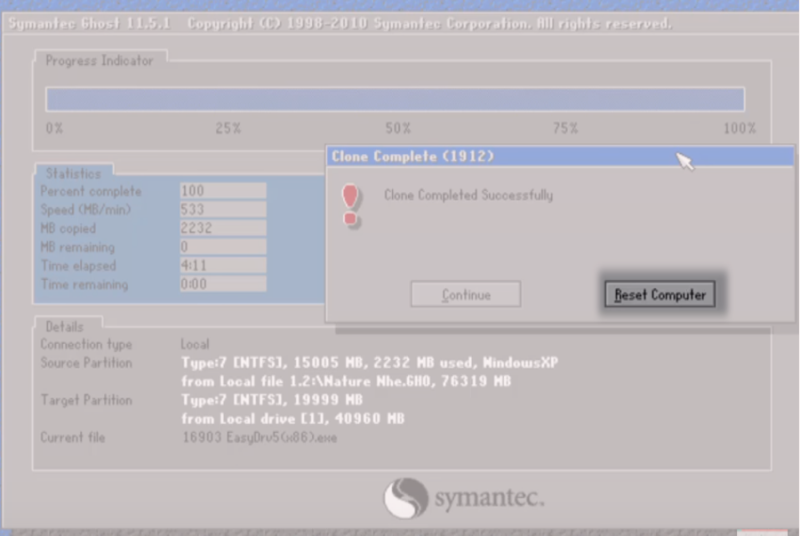This screenshot has width=800, height=536.
Task: Click the Clone Complete (1912) title bar
Action: [x=560, y=156]
